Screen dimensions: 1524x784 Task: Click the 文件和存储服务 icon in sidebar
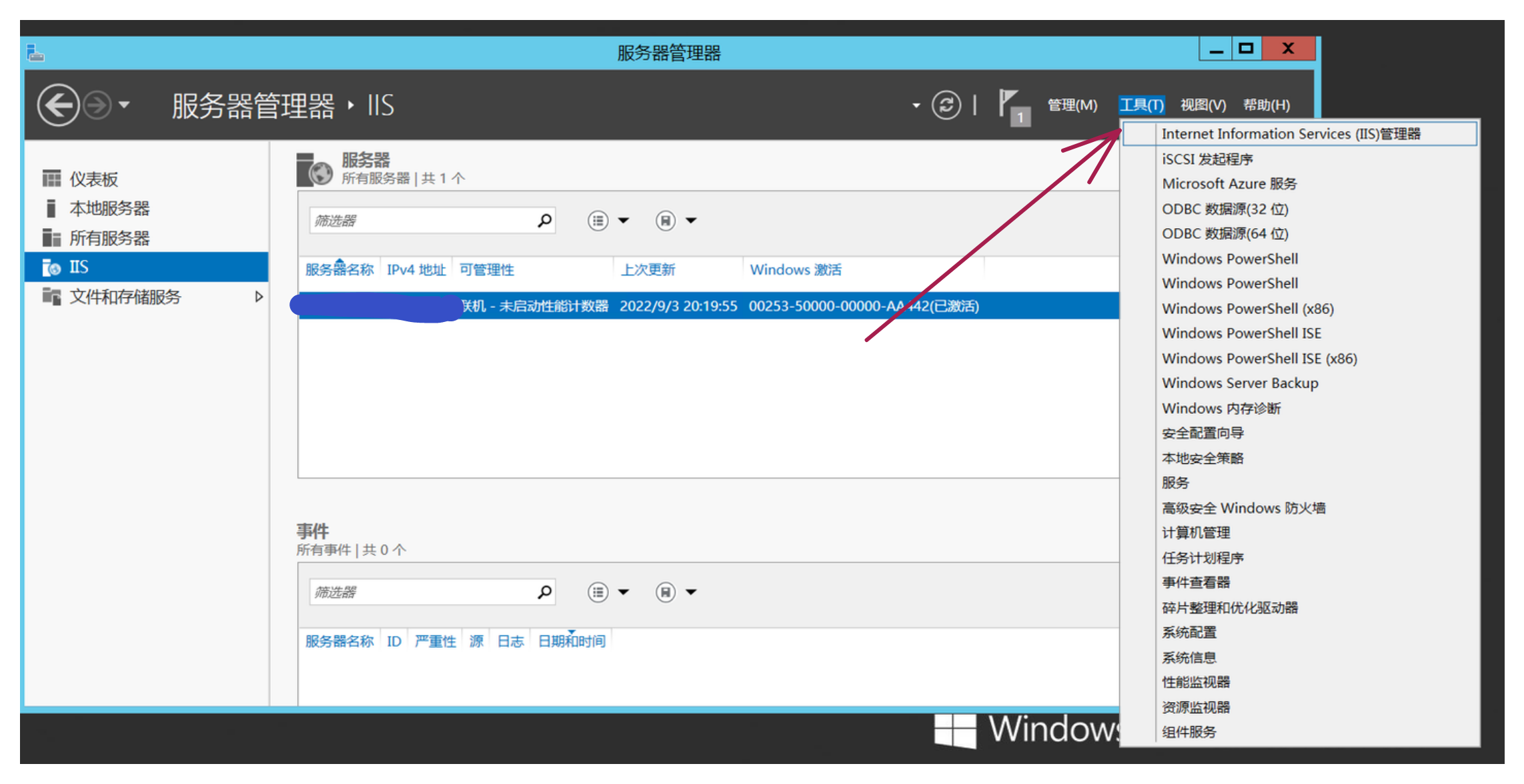51,296
